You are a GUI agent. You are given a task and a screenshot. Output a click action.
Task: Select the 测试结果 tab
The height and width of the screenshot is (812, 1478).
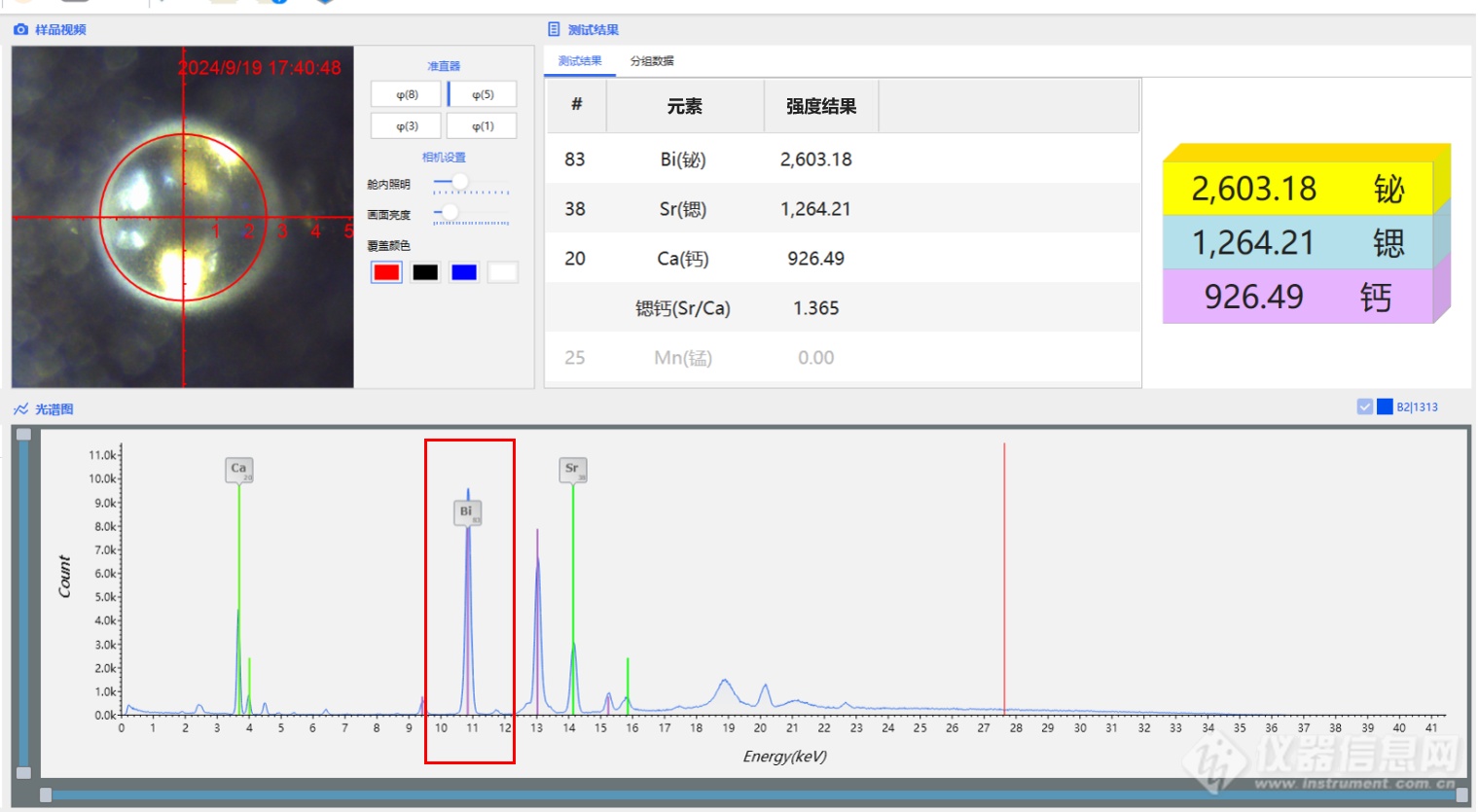coord(579,60)
